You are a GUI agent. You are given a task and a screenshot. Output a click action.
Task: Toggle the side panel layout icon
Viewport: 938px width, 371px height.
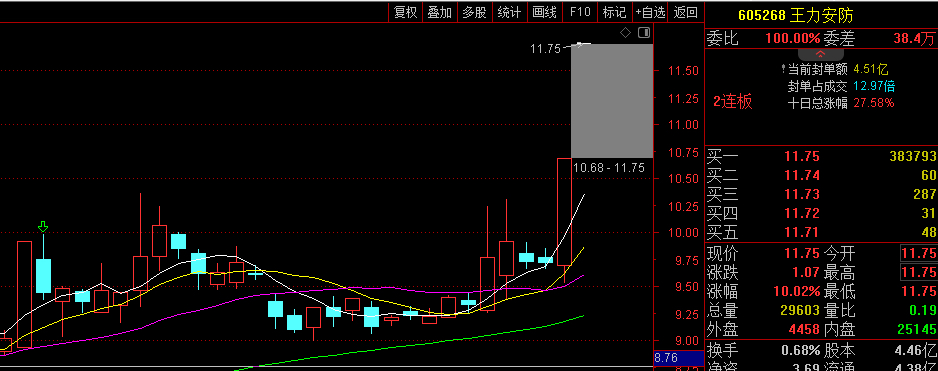click(x=644, y=32)
